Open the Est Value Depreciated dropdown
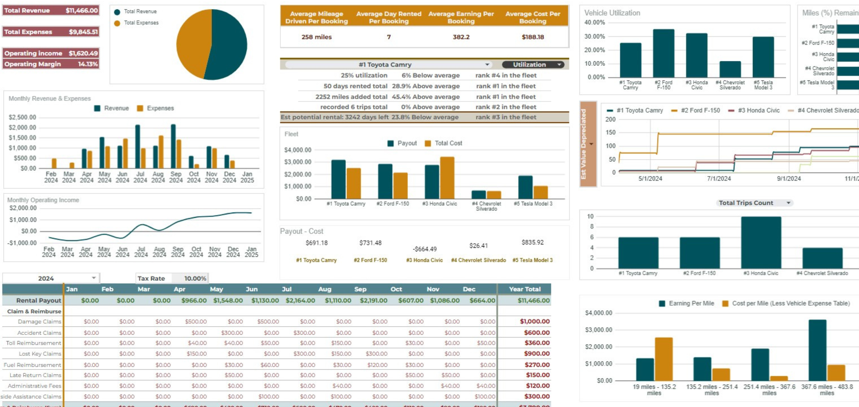 tap(591, 144)
